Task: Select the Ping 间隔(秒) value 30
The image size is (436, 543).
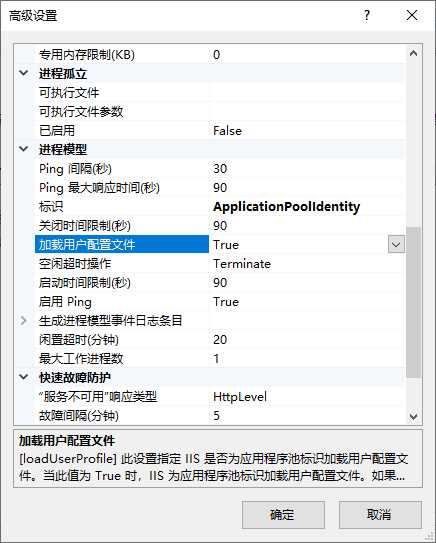Action: pos(220,169)
